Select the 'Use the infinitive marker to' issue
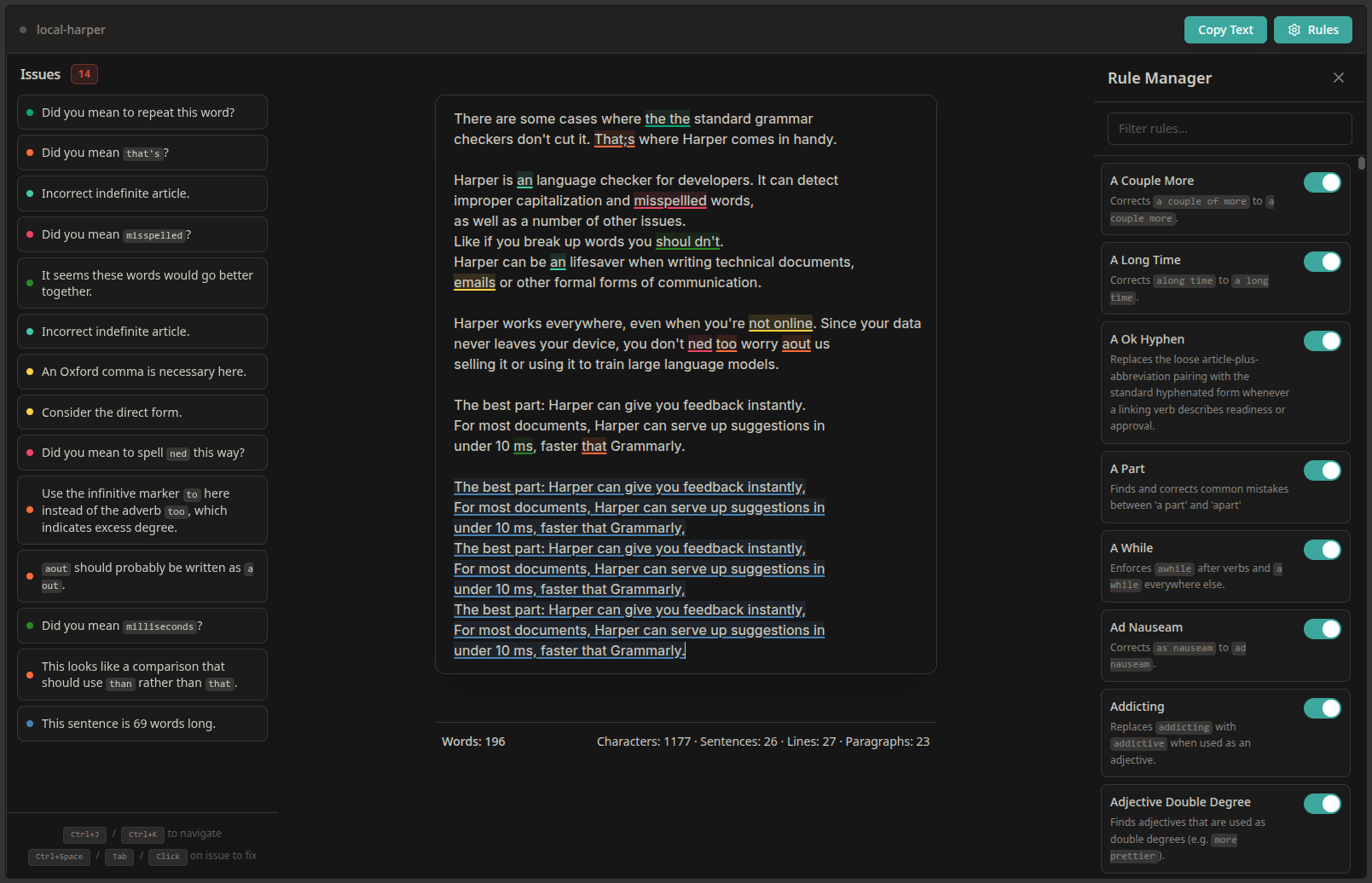 click(142, 511)
